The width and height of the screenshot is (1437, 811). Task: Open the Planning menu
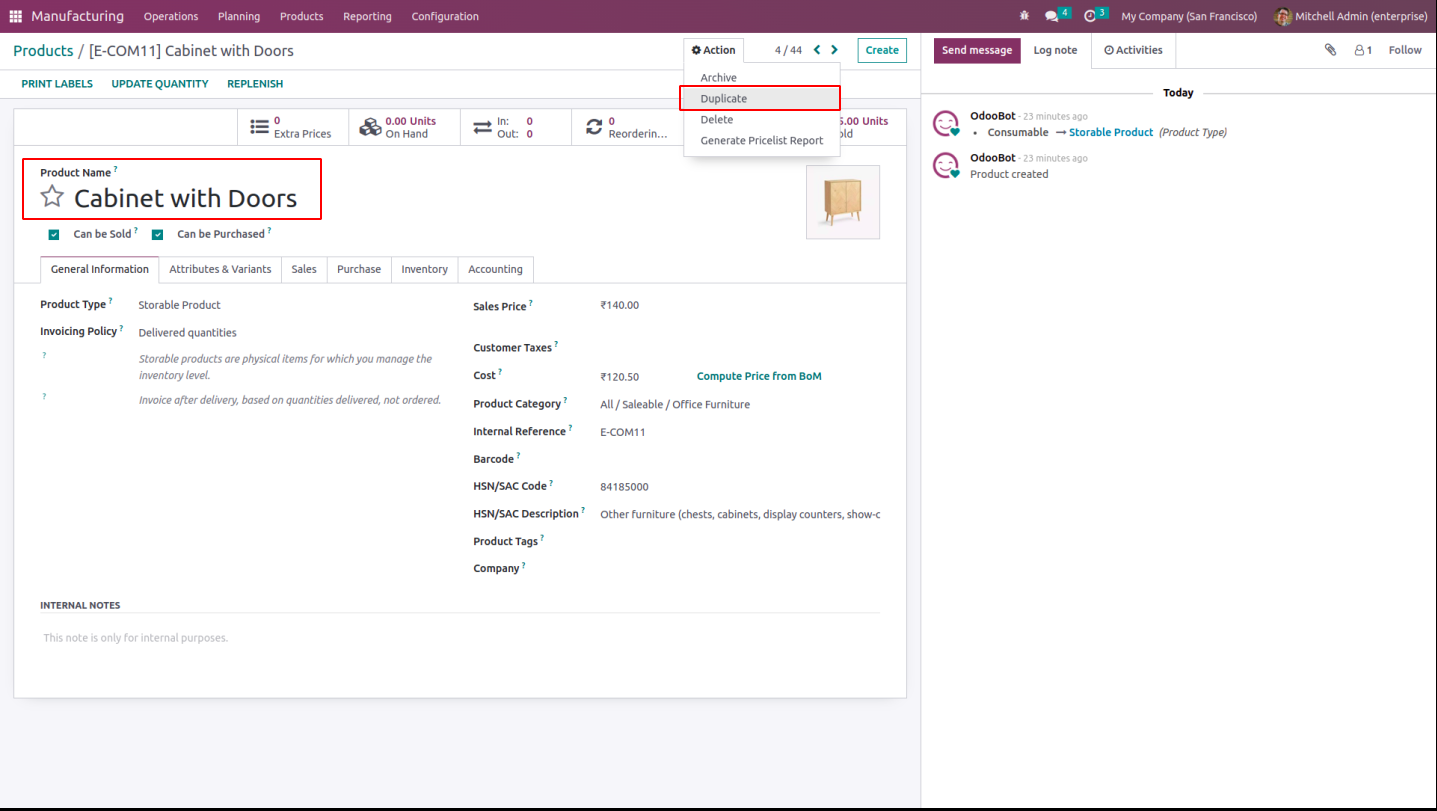coord(239,16)
